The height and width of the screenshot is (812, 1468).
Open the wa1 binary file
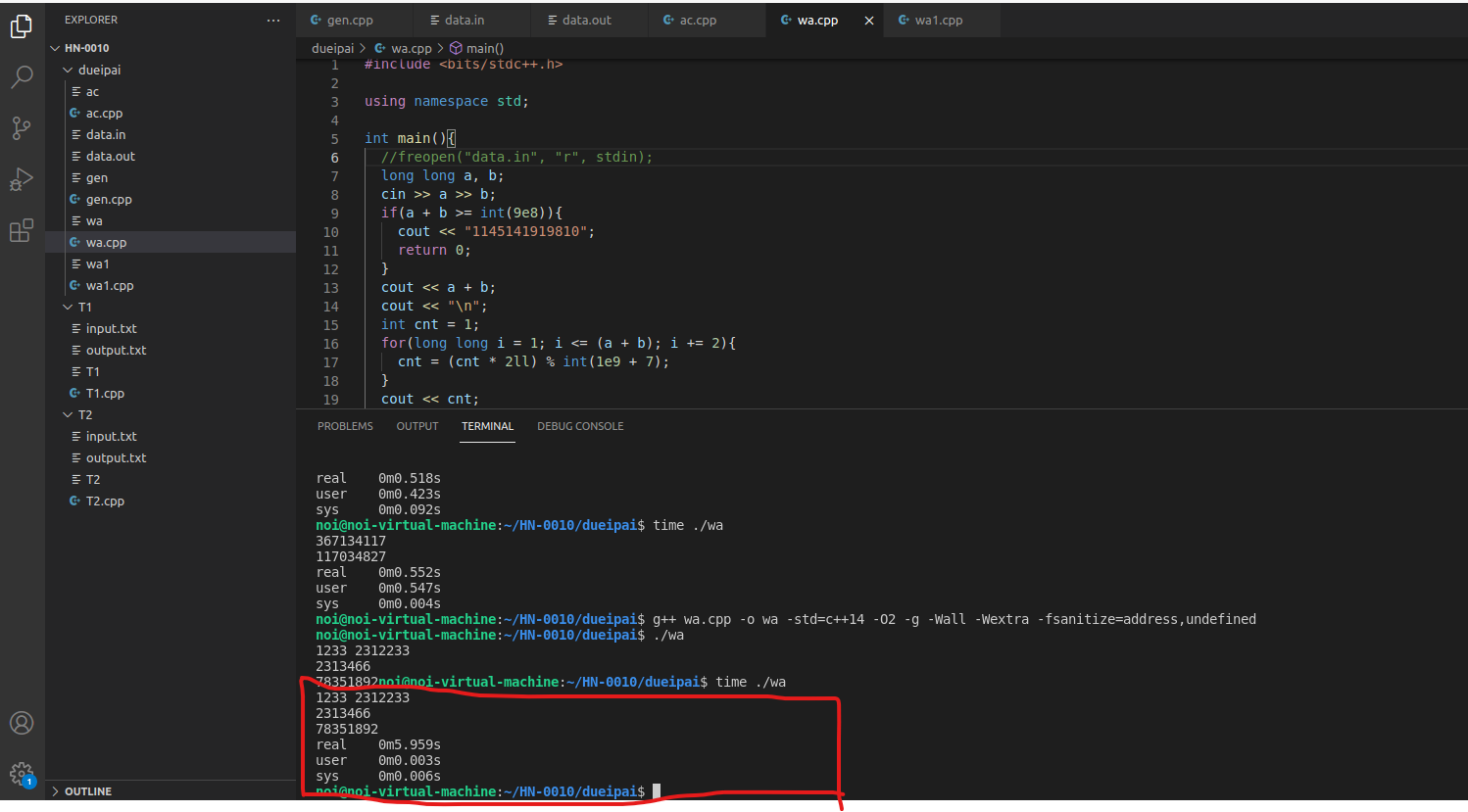[x=171, y=264]
